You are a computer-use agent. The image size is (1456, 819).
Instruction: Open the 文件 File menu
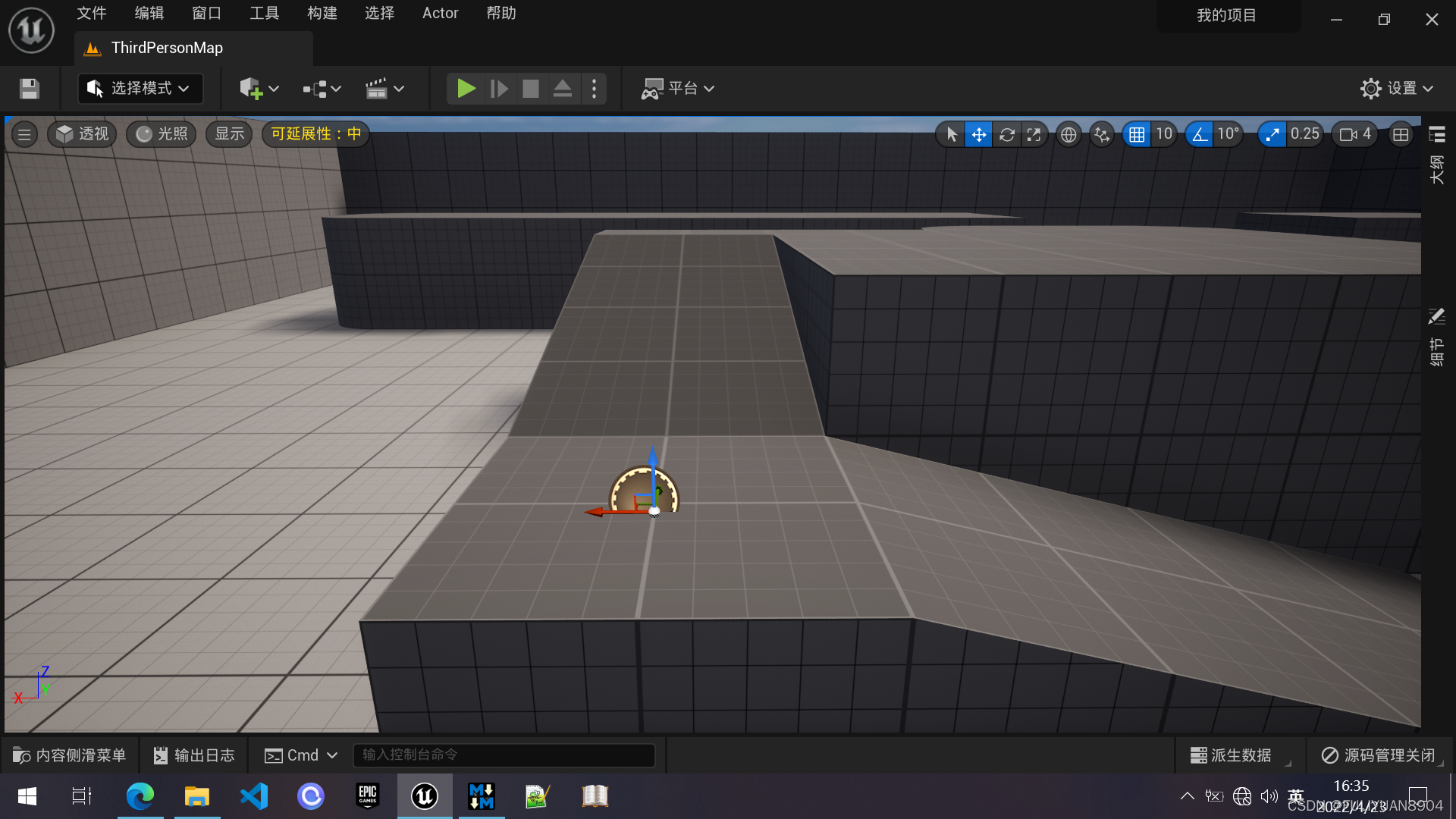[x=91, y=14]
